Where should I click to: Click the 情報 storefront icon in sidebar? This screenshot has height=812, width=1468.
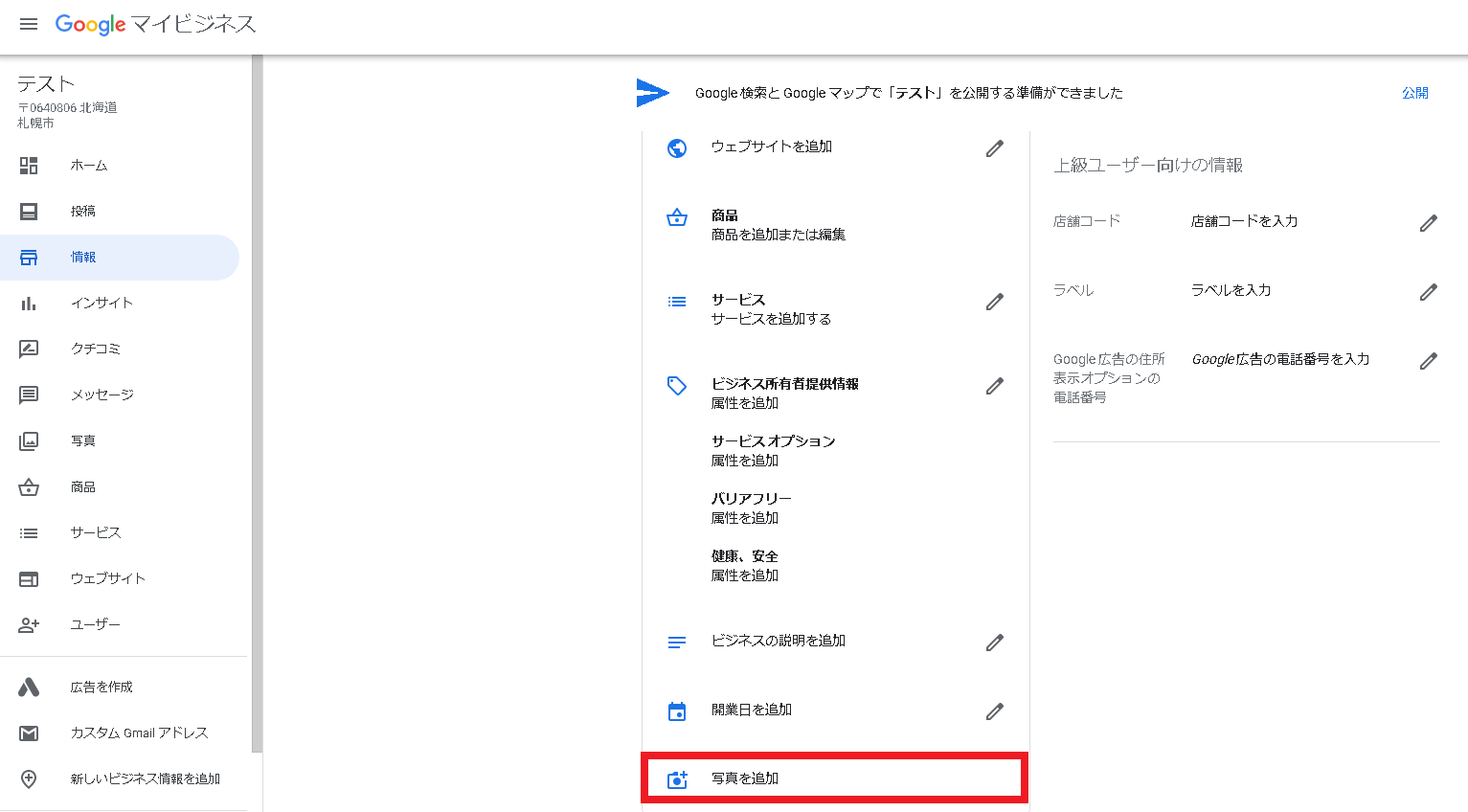29,258
